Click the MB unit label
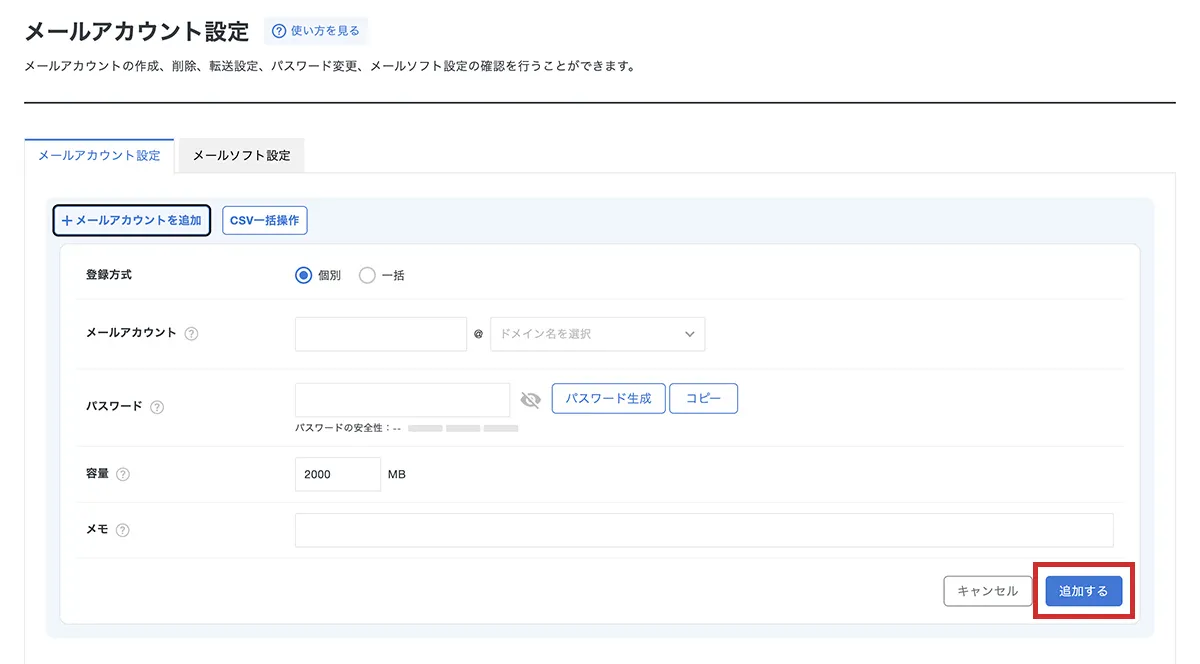Viewport: 1200px width, 664px height. coord(397,474)
